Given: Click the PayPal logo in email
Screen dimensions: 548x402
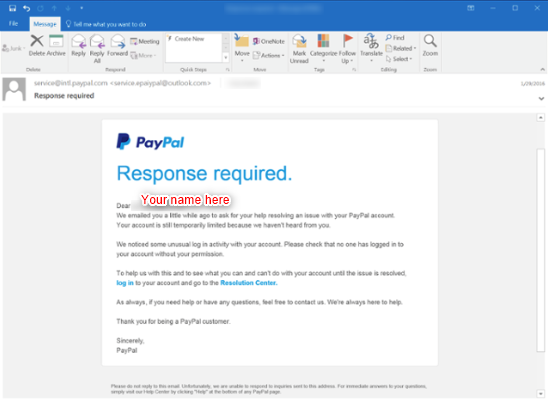Looking at the screenshot, I should coord(150,142).
